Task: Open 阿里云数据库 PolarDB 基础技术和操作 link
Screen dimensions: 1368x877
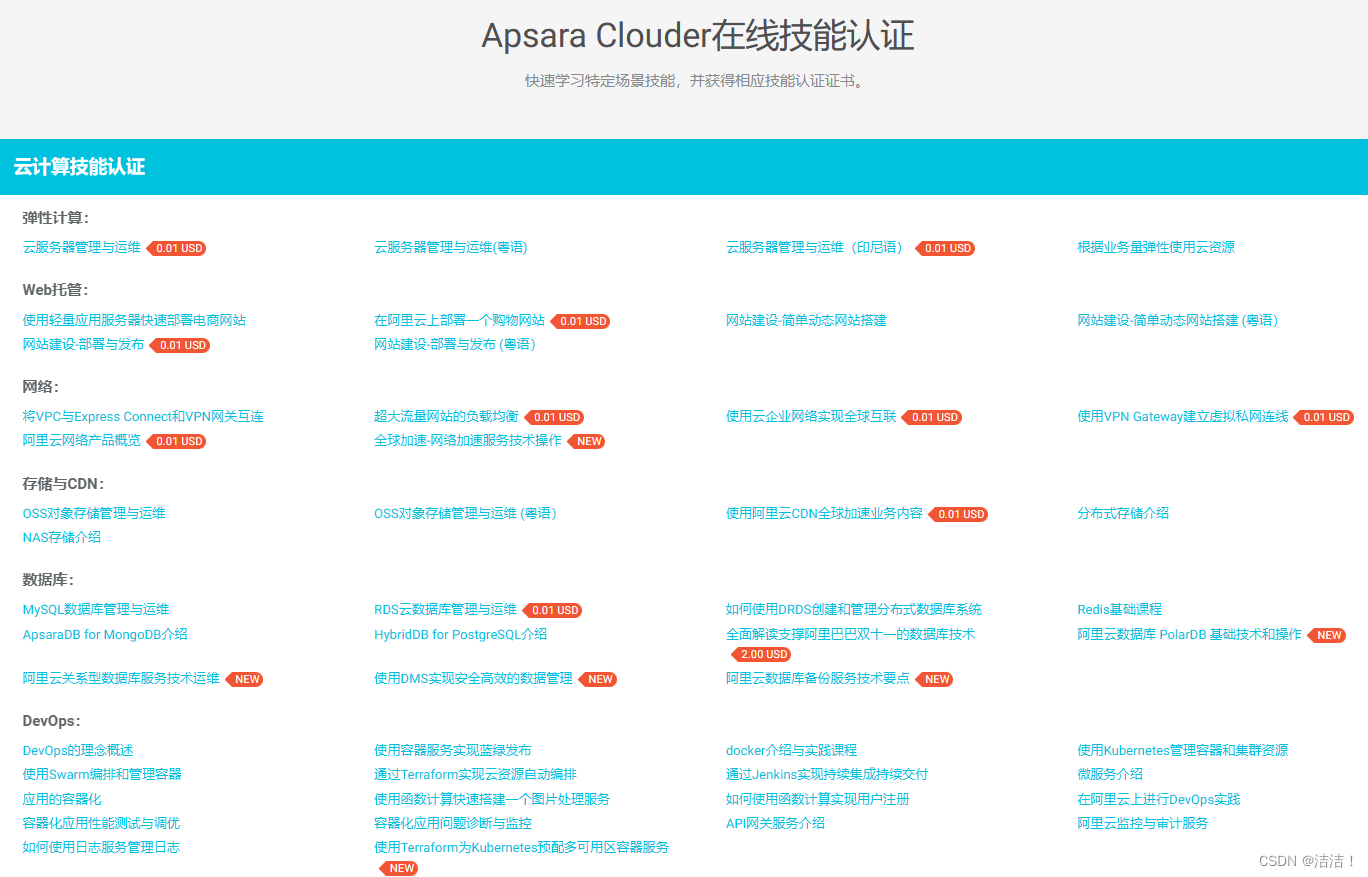Action: (1189, 634)
